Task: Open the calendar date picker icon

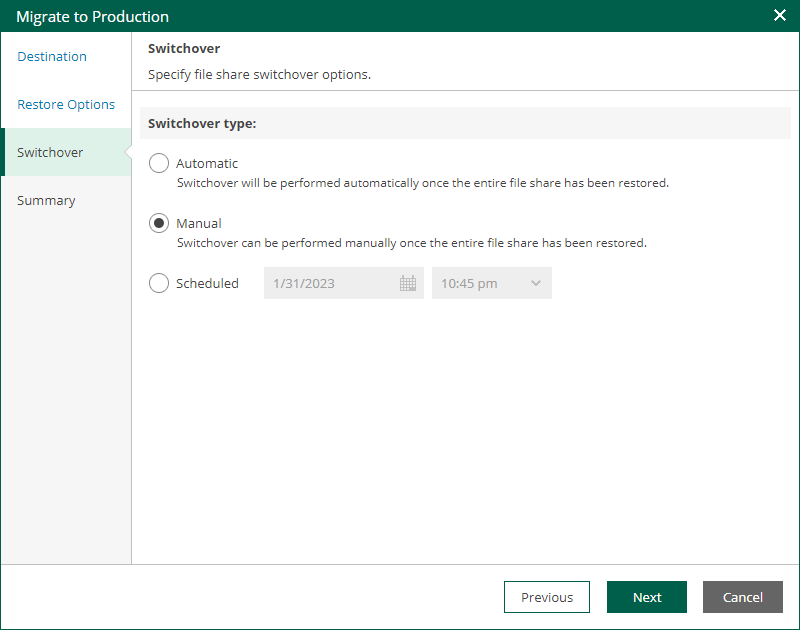Action: point(408,283)
